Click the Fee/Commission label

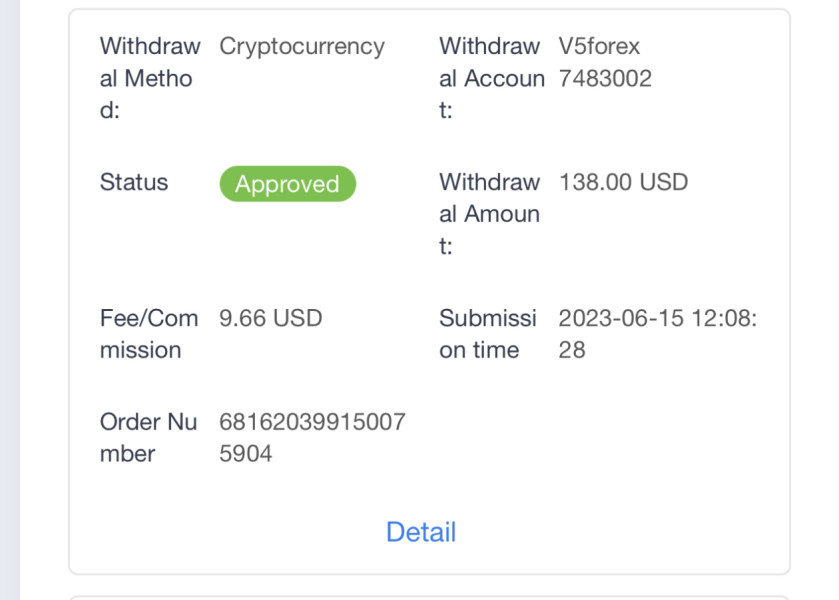tap(148, 334)
